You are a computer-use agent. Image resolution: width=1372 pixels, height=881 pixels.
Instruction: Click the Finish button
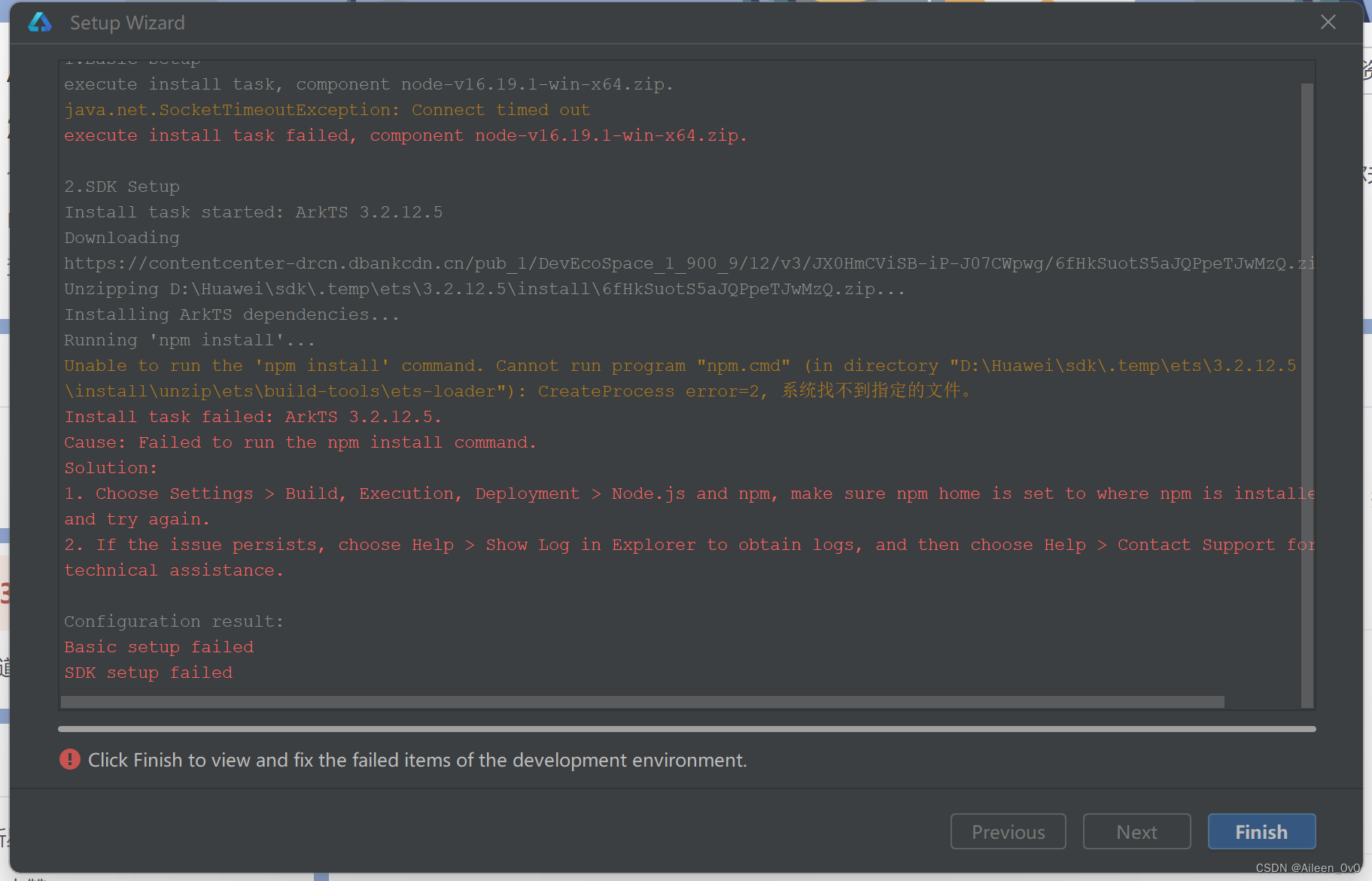tap(1261, 831)
